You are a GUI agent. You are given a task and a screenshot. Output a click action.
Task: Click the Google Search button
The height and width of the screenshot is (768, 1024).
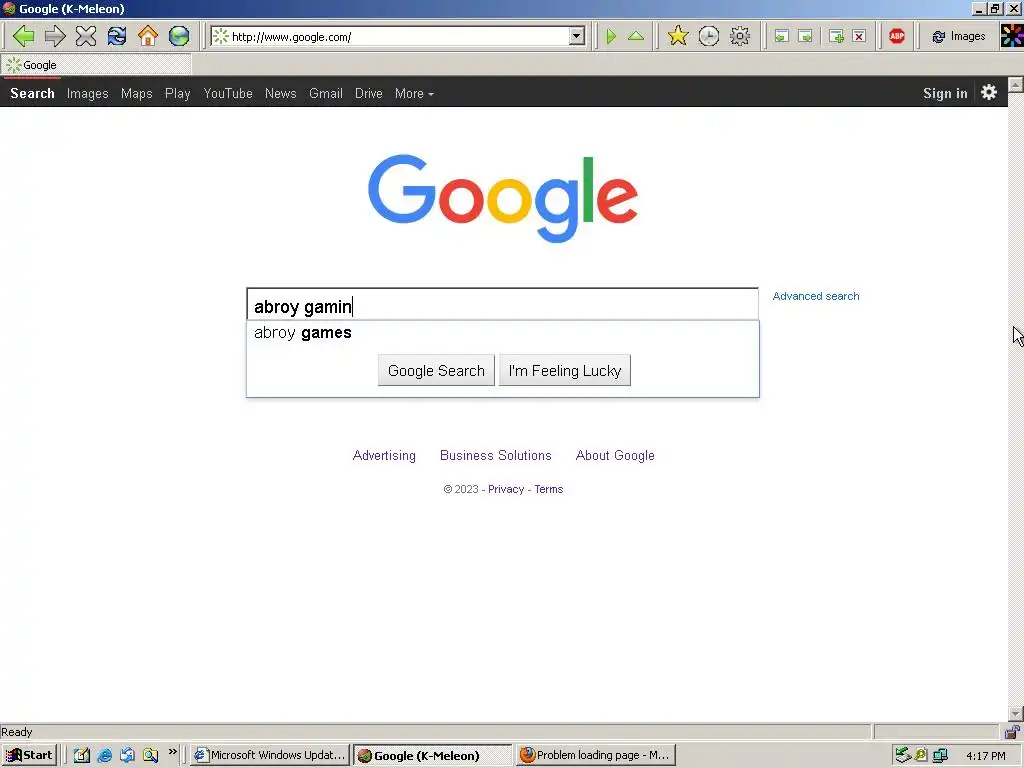(x=436, y=370)
